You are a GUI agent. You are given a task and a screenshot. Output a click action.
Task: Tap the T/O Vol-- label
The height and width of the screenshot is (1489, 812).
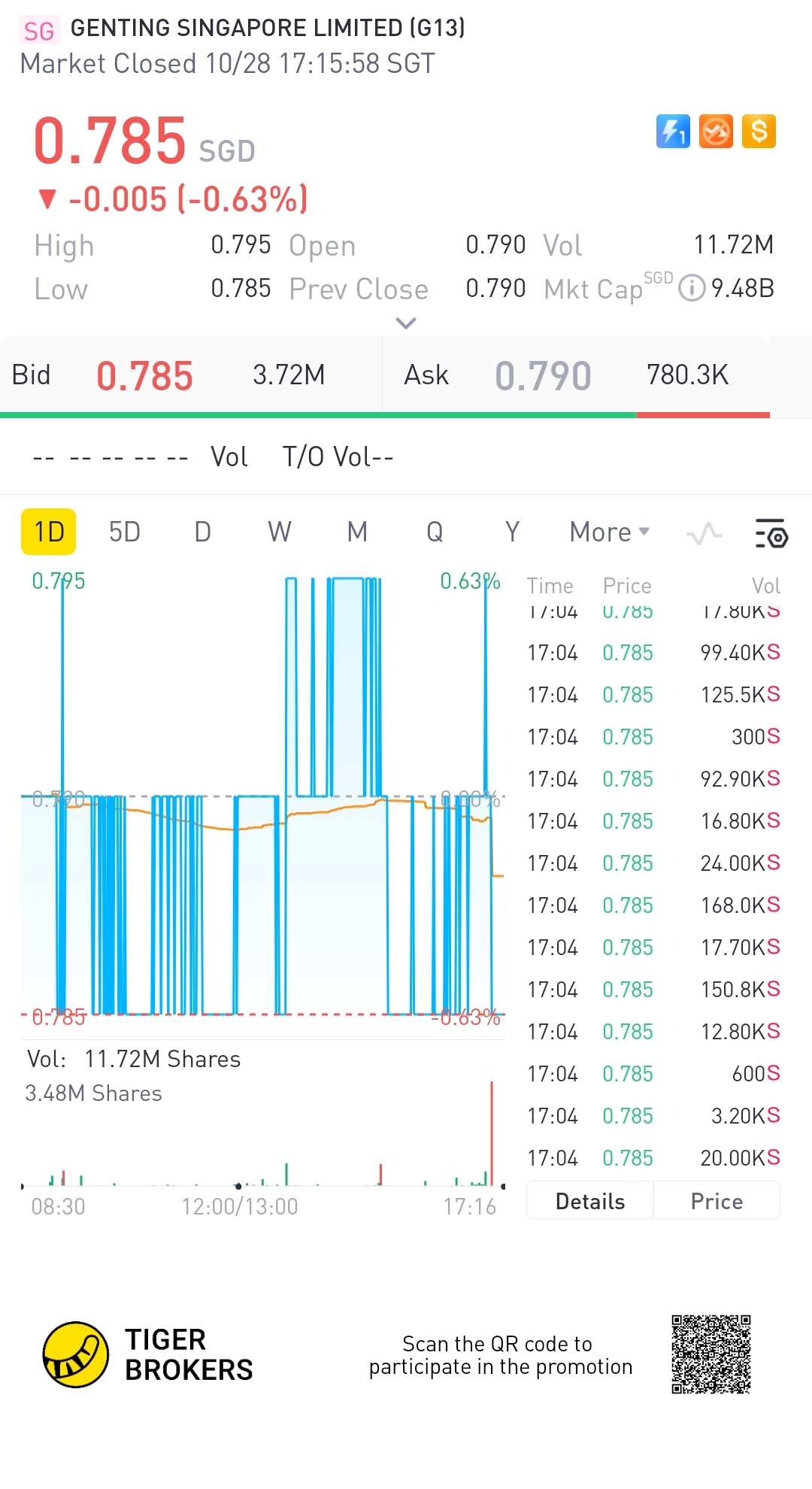(338, 456)
